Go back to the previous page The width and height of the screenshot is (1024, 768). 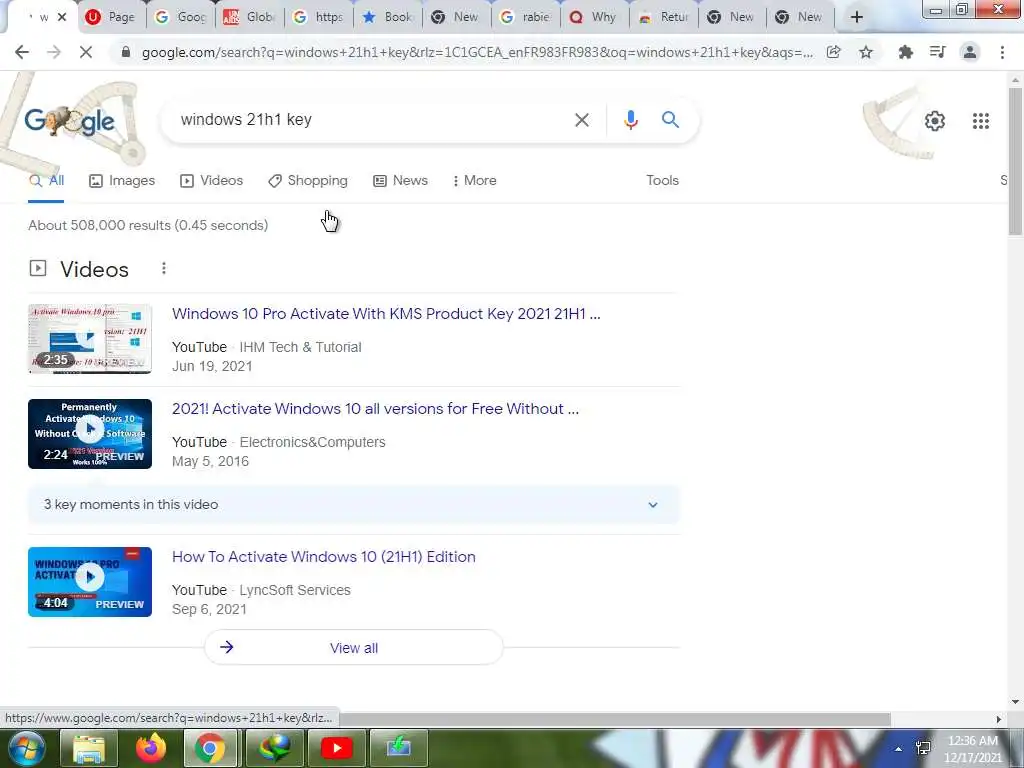point(22,52)
